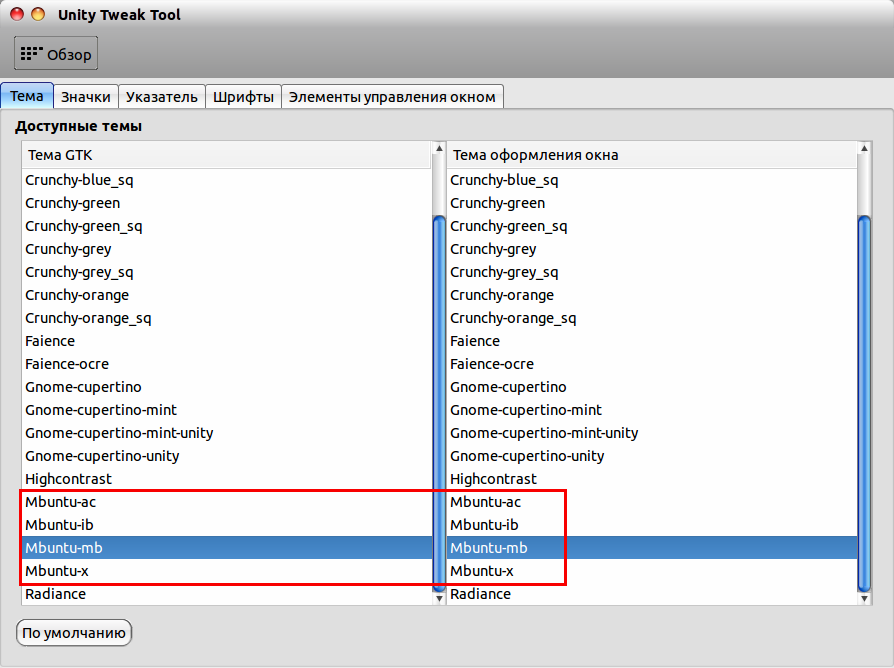Select Faience-ocre in window theme list
Image resolution: width=894 pixels, height=668 pixels.
(652, 364)
